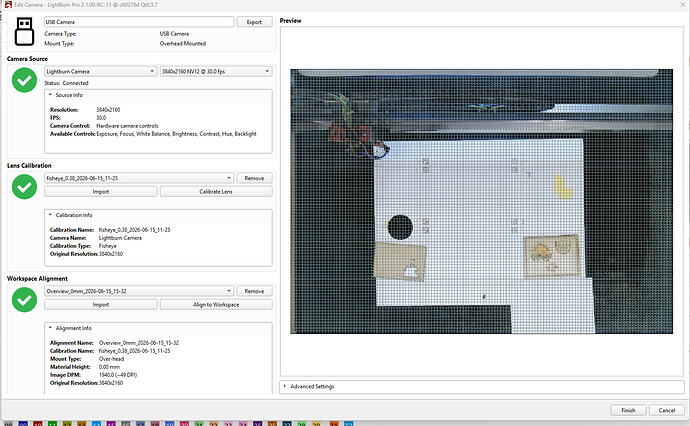Collapse the Calibration Info section

50,215
